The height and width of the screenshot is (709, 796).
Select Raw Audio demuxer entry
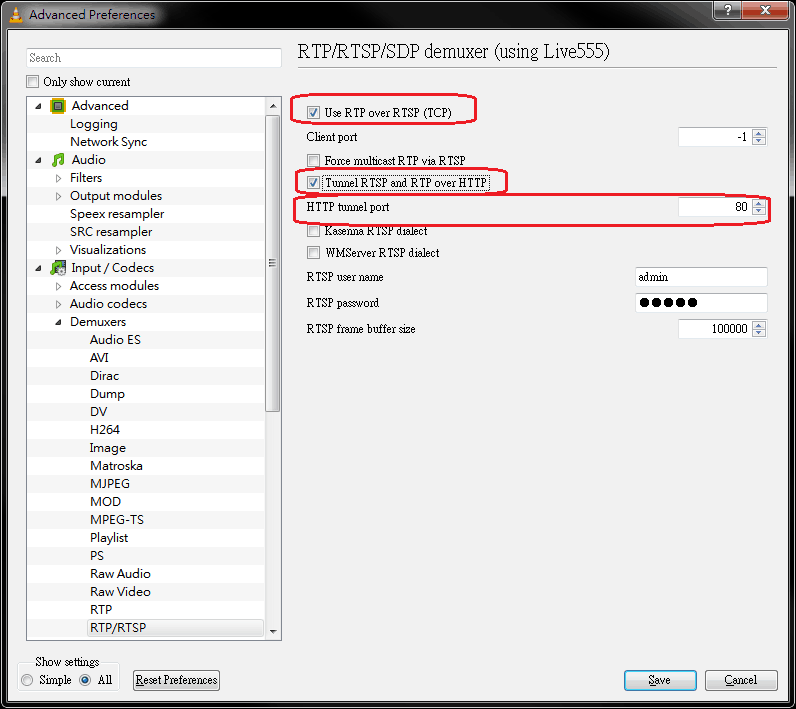click(x=120, y=573)
